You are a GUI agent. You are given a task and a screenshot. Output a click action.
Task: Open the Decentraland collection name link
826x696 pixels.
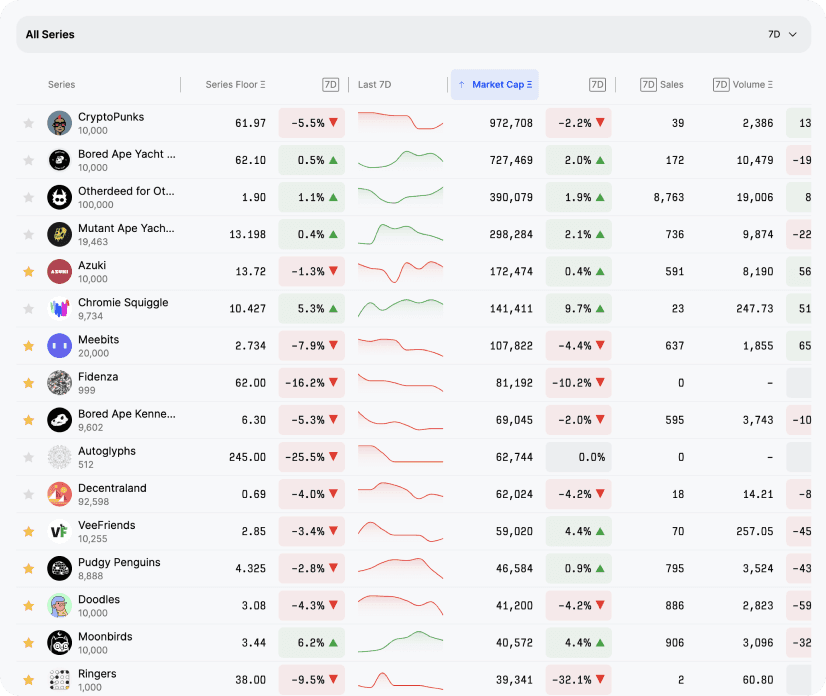(x=113, y=488)
